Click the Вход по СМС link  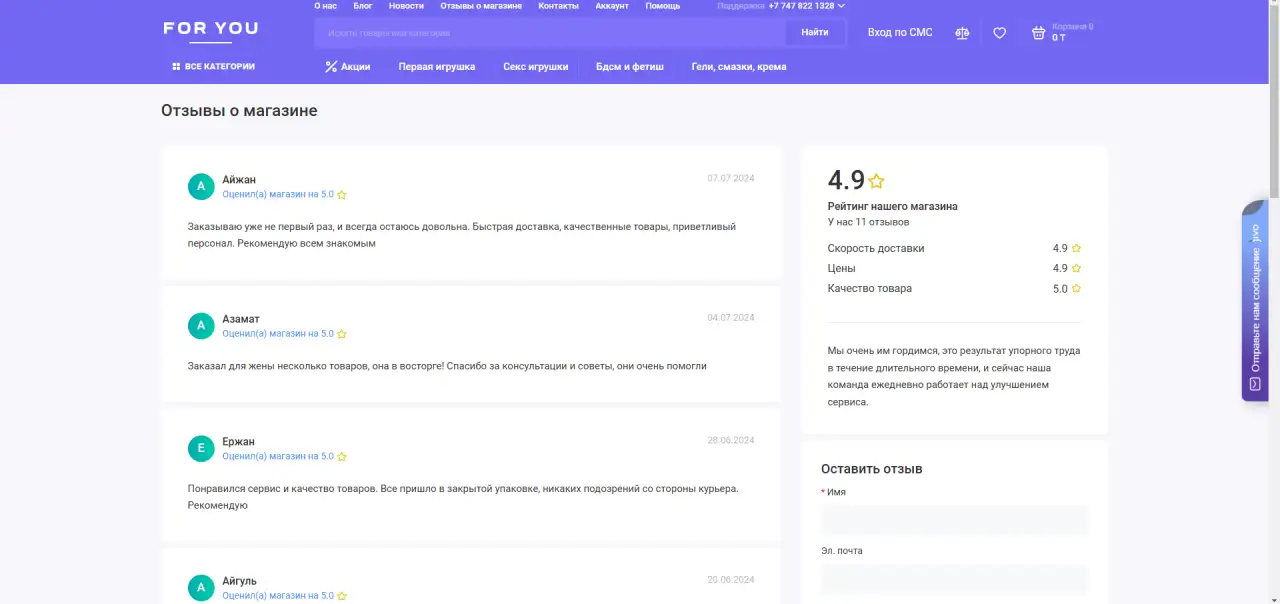tap(899, 32)
